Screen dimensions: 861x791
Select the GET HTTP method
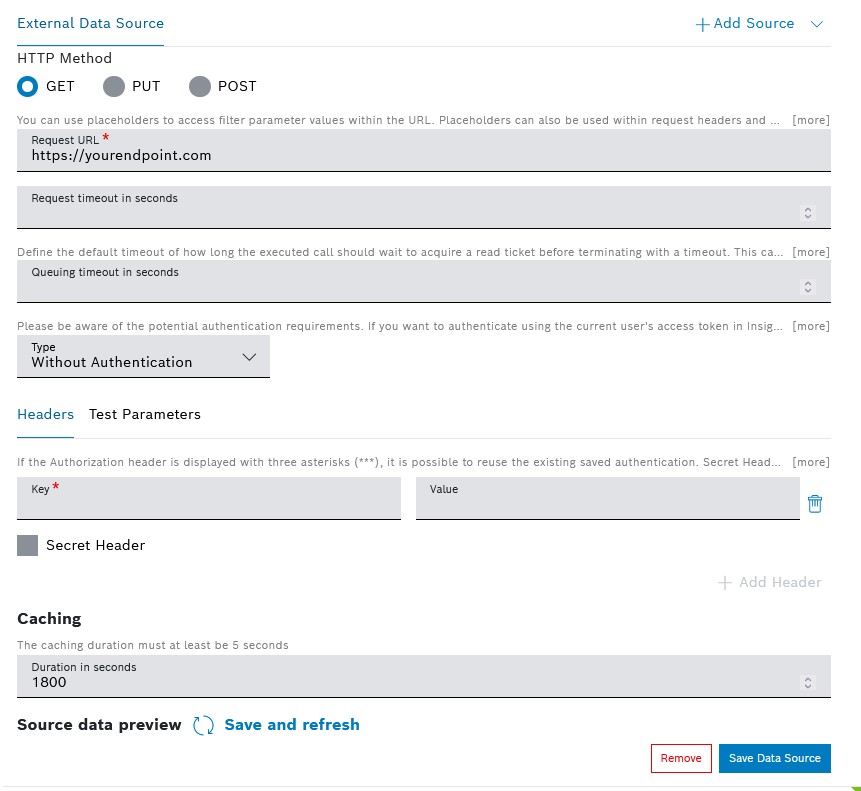28,87
